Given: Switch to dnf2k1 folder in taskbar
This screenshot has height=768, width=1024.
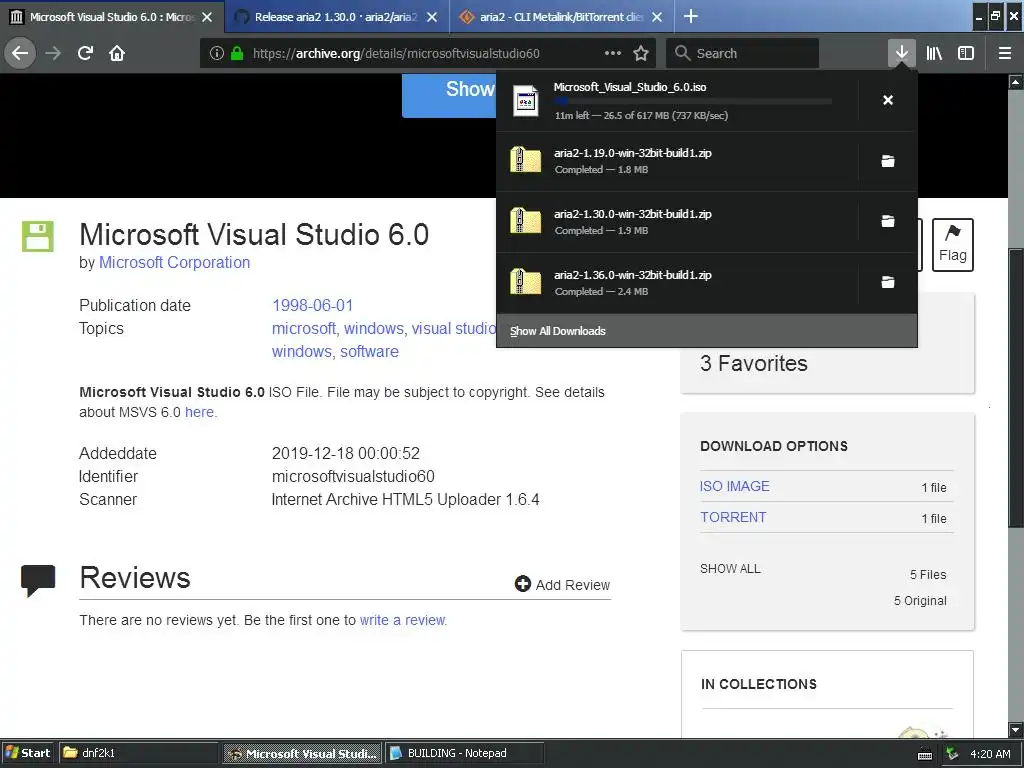Looking at the screenshot, I should pyautogui.click(x=138, y=753).
